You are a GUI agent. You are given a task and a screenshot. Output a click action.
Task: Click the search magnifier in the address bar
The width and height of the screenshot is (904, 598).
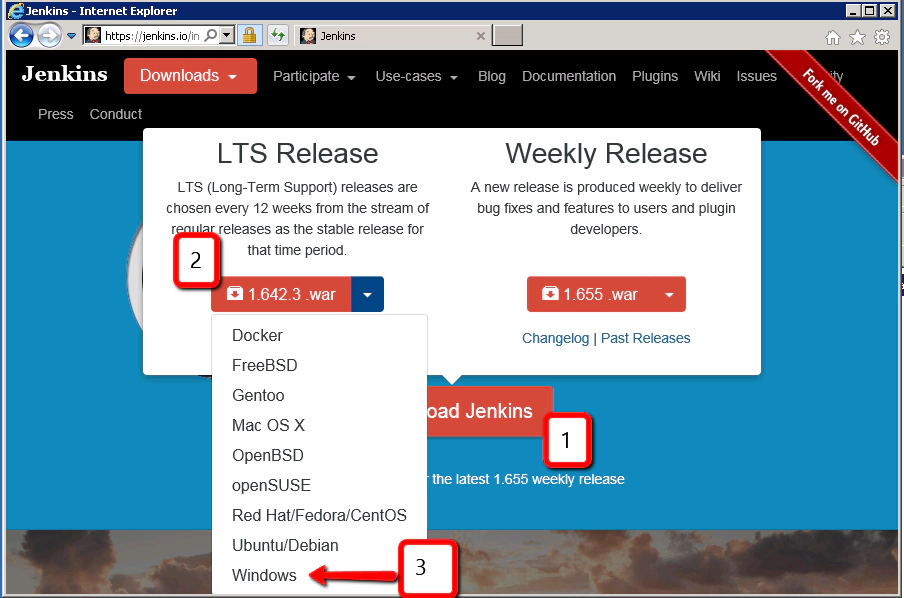click(x=212, y=35)
